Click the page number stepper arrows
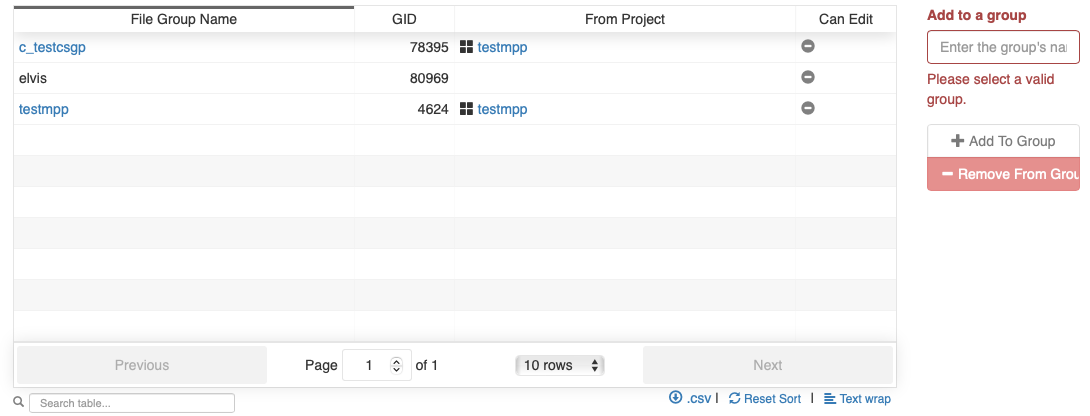1090x416 pixels. click(396, 365)
